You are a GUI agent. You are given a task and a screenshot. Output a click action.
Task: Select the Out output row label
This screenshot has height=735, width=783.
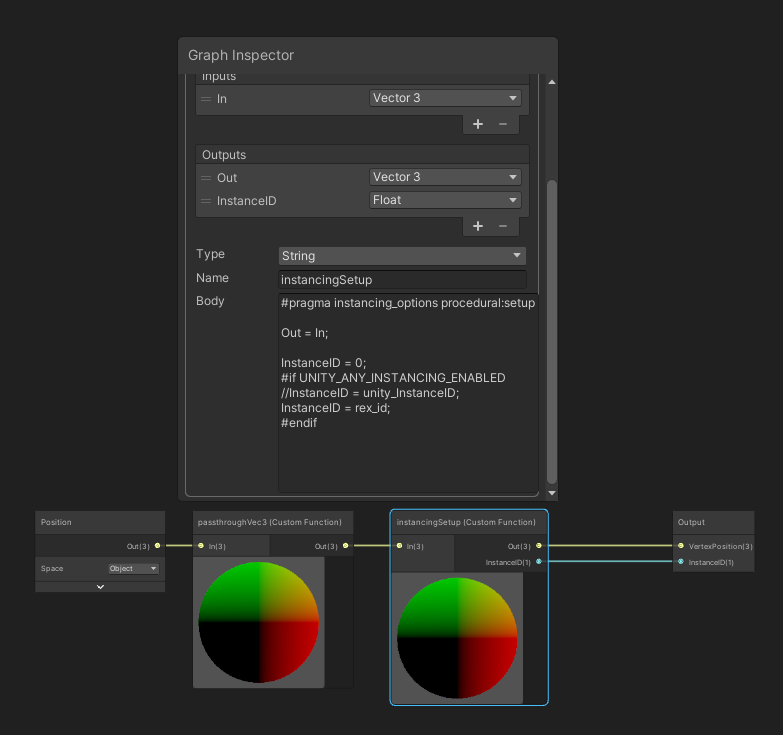pos(227,178)
